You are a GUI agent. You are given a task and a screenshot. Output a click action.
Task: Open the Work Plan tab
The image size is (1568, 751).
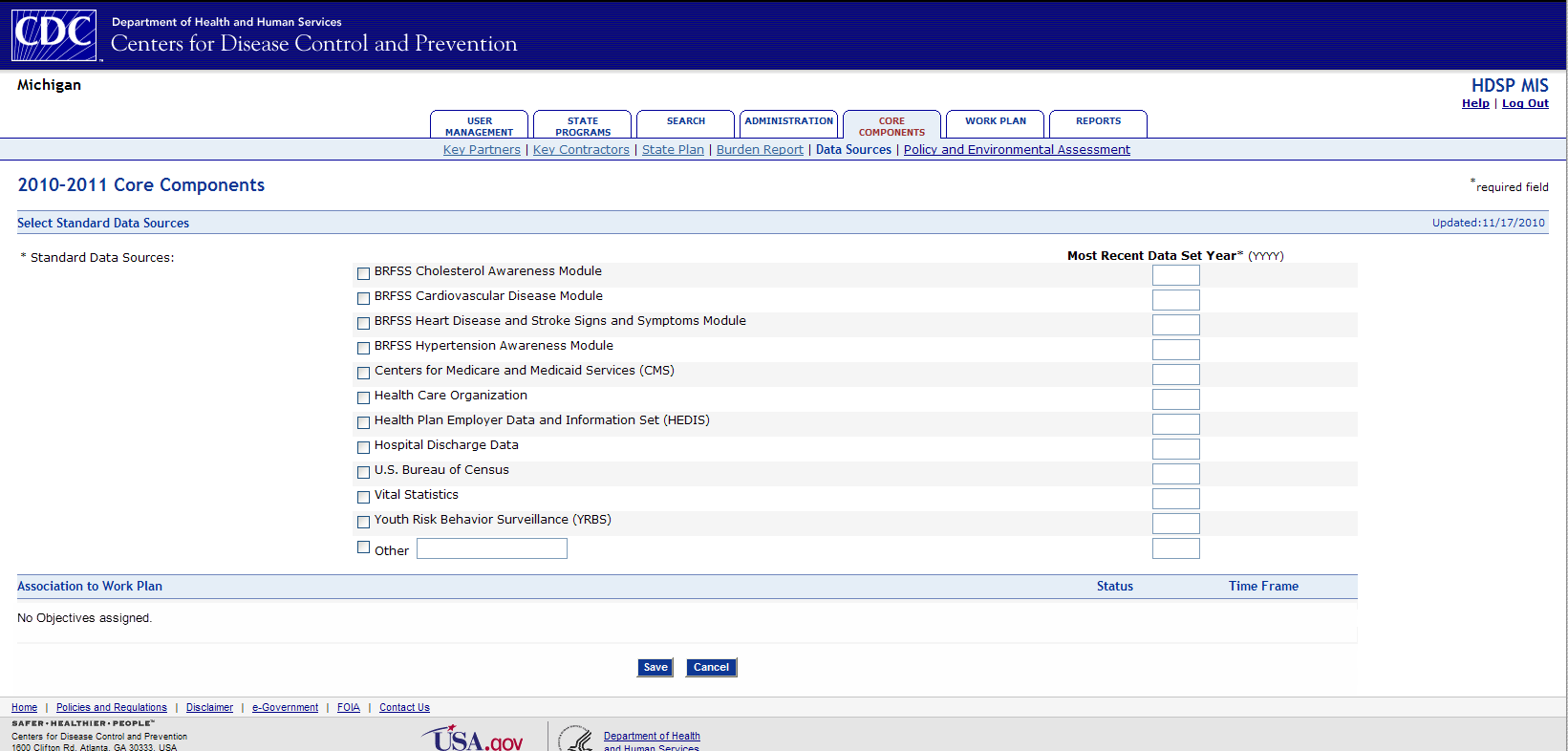pos(996,124)
